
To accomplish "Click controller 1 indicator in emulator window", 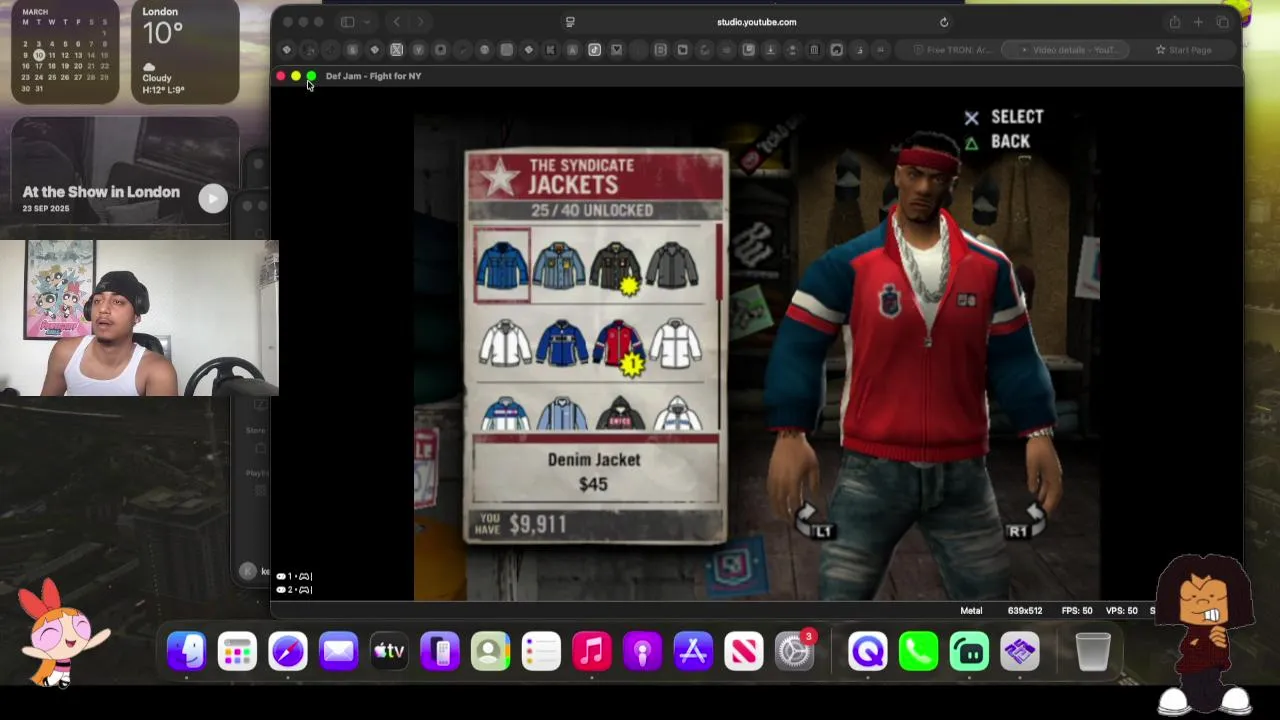I will [294, 576].
